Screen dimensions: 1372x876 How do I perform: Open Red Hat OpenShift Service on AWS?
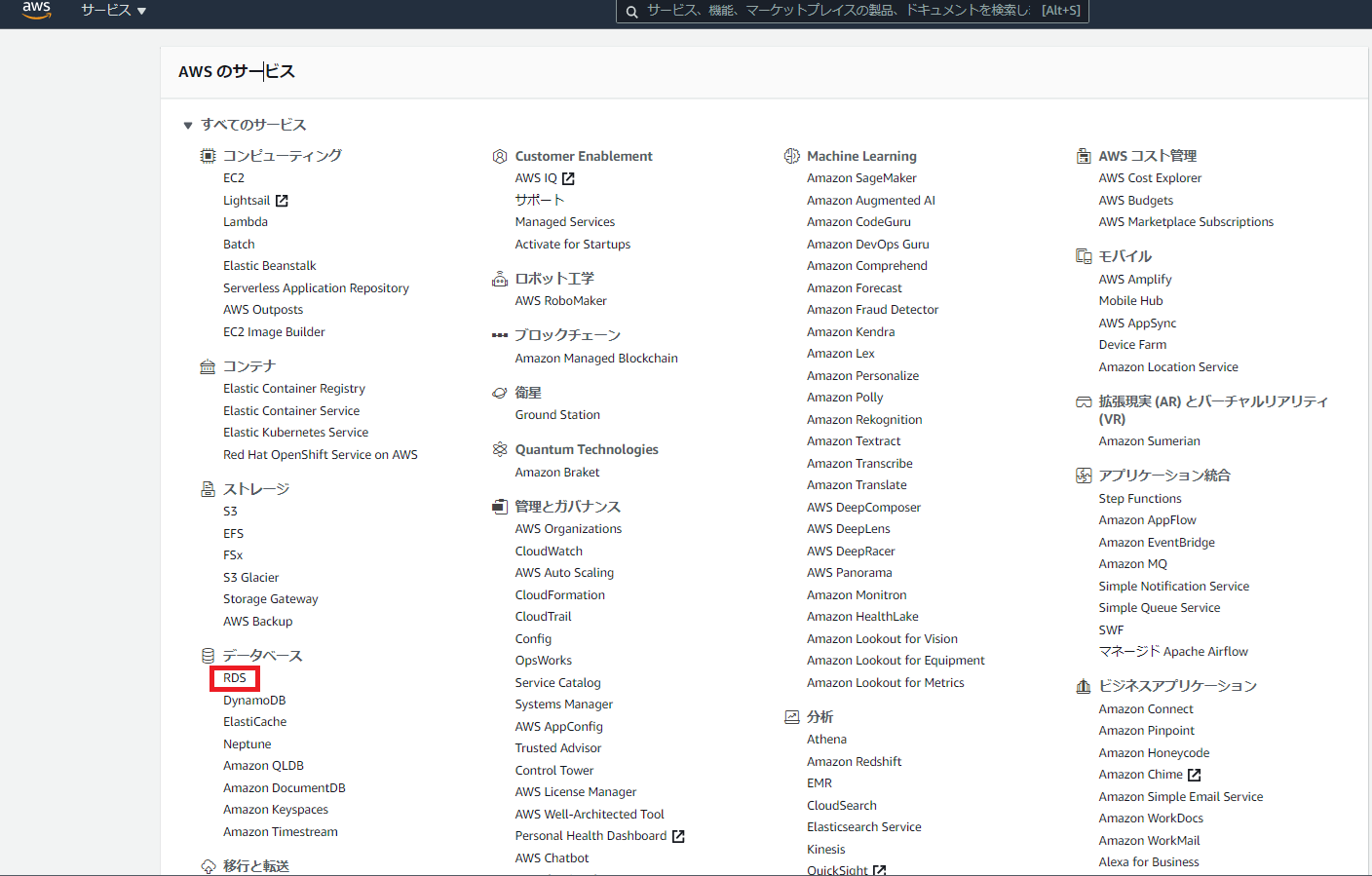coord(321,455)
